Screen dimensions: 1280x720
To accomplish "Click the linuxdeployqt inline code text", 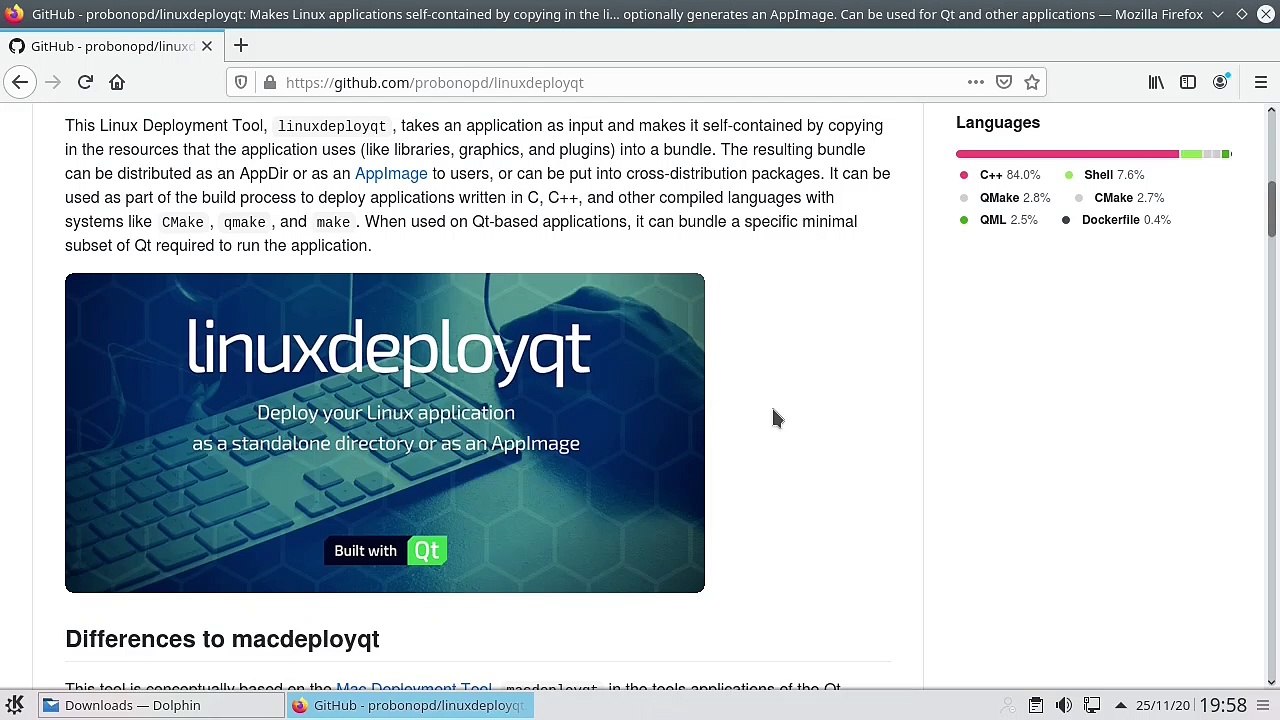I will [332, 126].
